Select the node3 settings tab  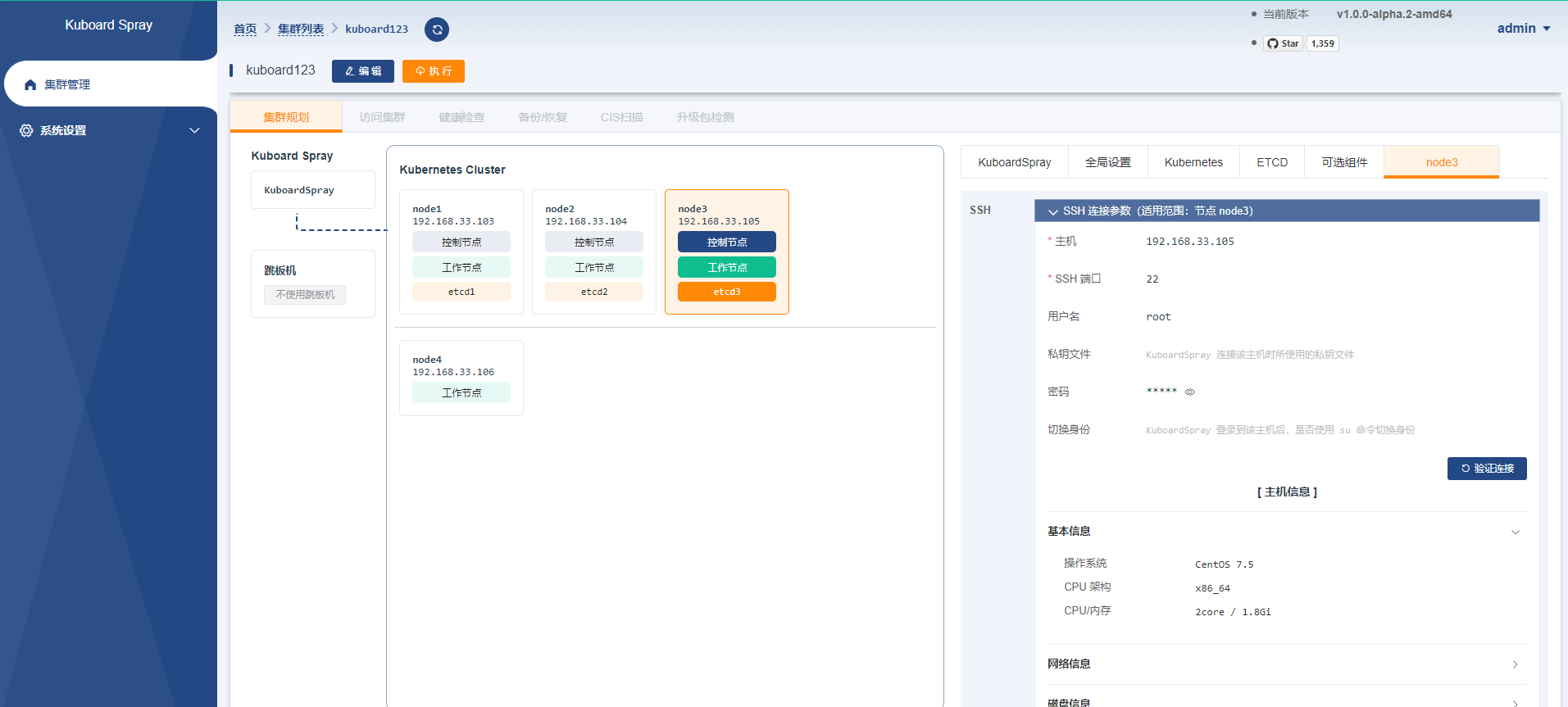coord(1442,162)
